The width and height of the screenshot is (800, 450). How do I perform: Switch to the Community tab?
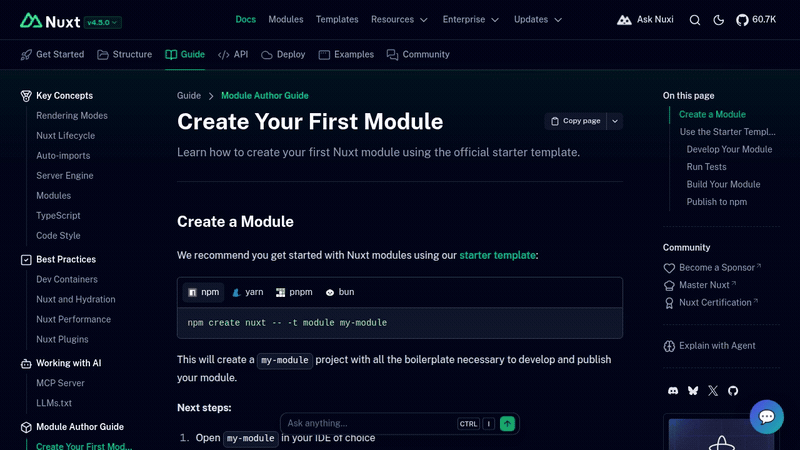pos(418,55)
